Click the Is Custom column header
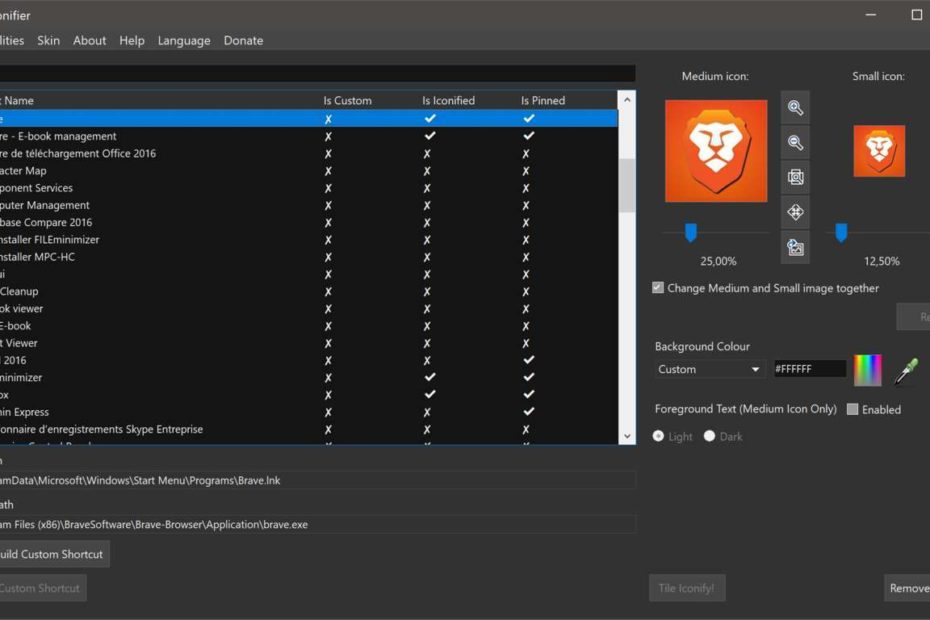Image resolution: width=930 pixels, height=620 pixels. [348, 100]
